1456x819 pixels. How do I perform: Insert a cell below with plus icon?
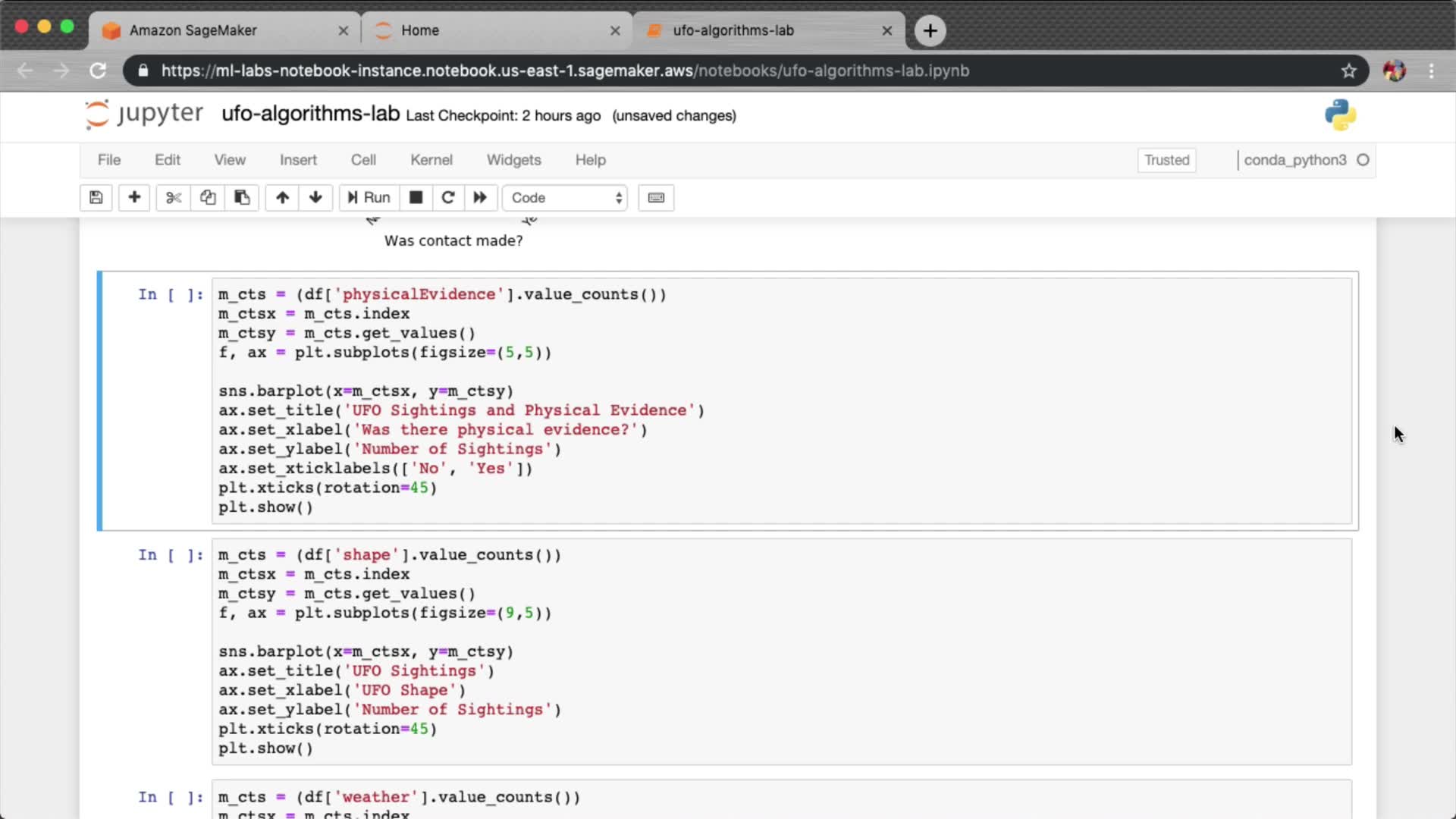[134, 198]
